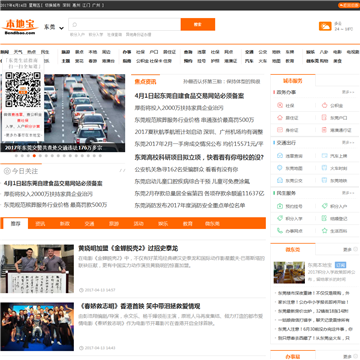Click the magnifier icon inside search box
360x360 pixels.
pyautogui.click(x=75, y=24)
